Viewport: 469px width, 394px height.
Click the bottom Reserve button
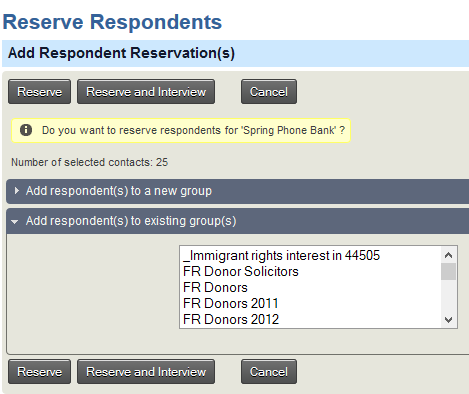39,372
